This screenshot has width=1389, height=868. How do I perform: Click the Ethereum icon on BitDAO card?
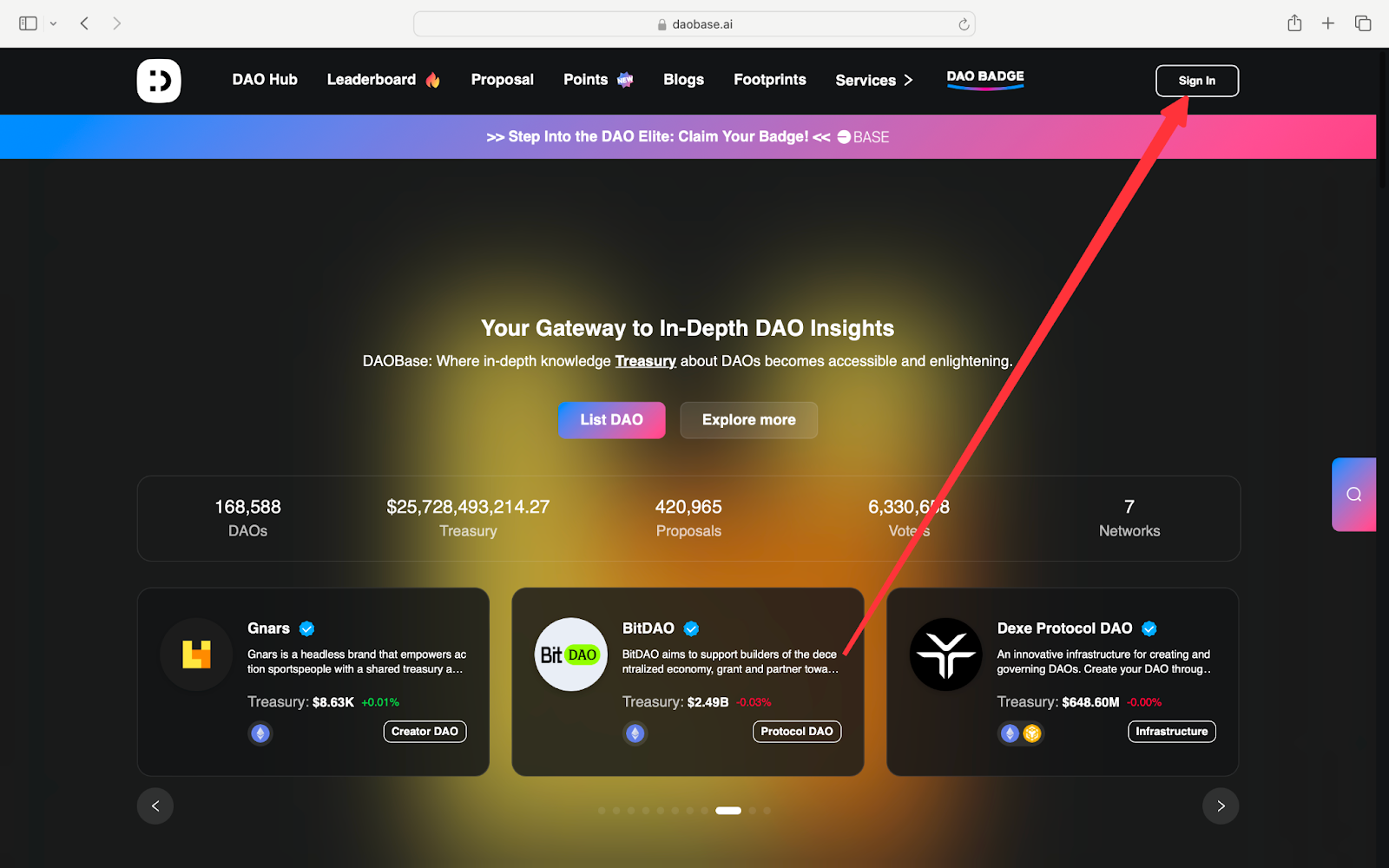[x=635, y=733]
